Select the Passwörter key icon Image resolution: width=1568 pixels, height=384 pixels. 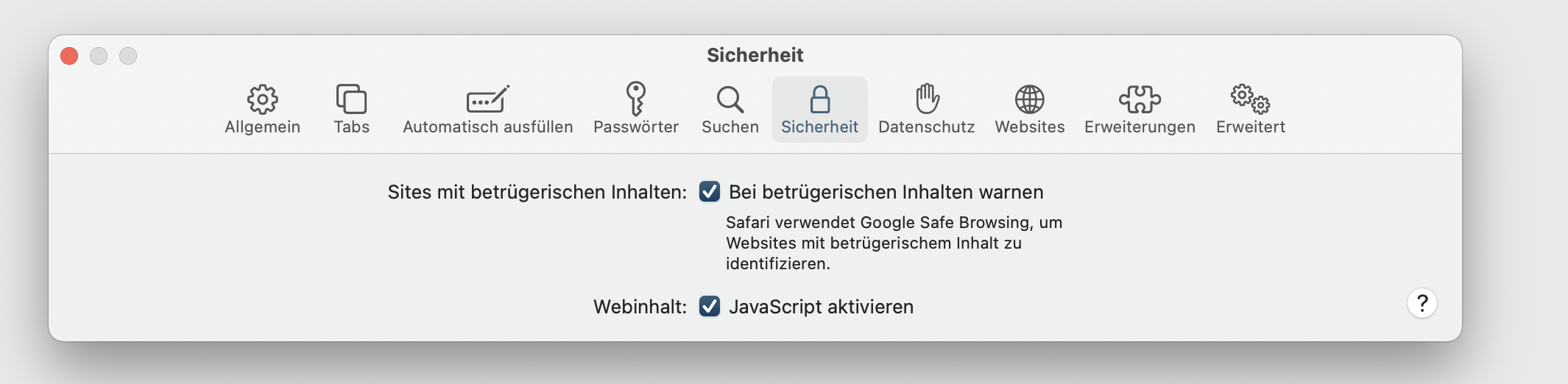coord(635,99)
